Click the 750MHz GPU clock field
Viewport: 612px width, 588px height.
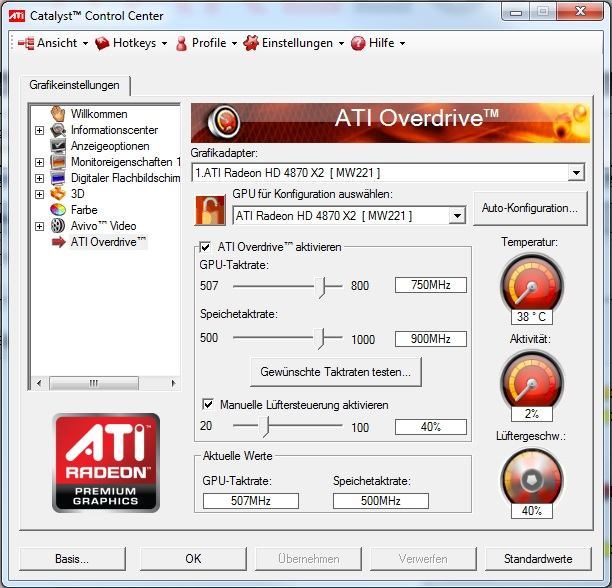tap(431, 285)
